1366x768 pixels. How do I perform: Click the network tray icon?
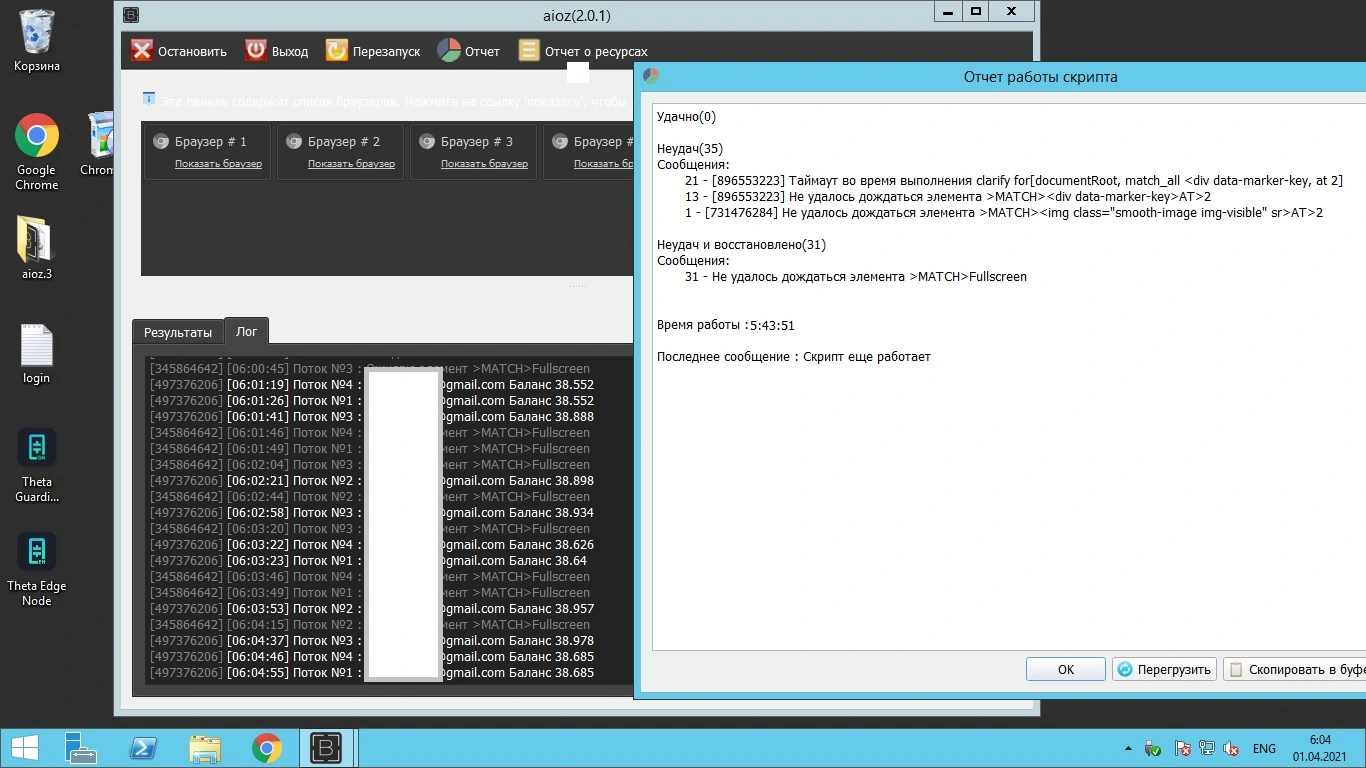1207,748
